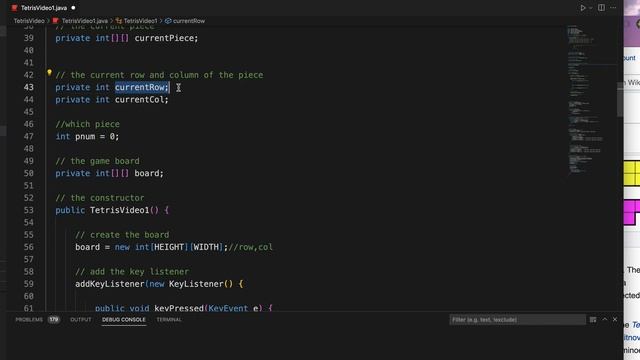
Task: Maximize the panel with the chevron up
Action: [605, 320]
